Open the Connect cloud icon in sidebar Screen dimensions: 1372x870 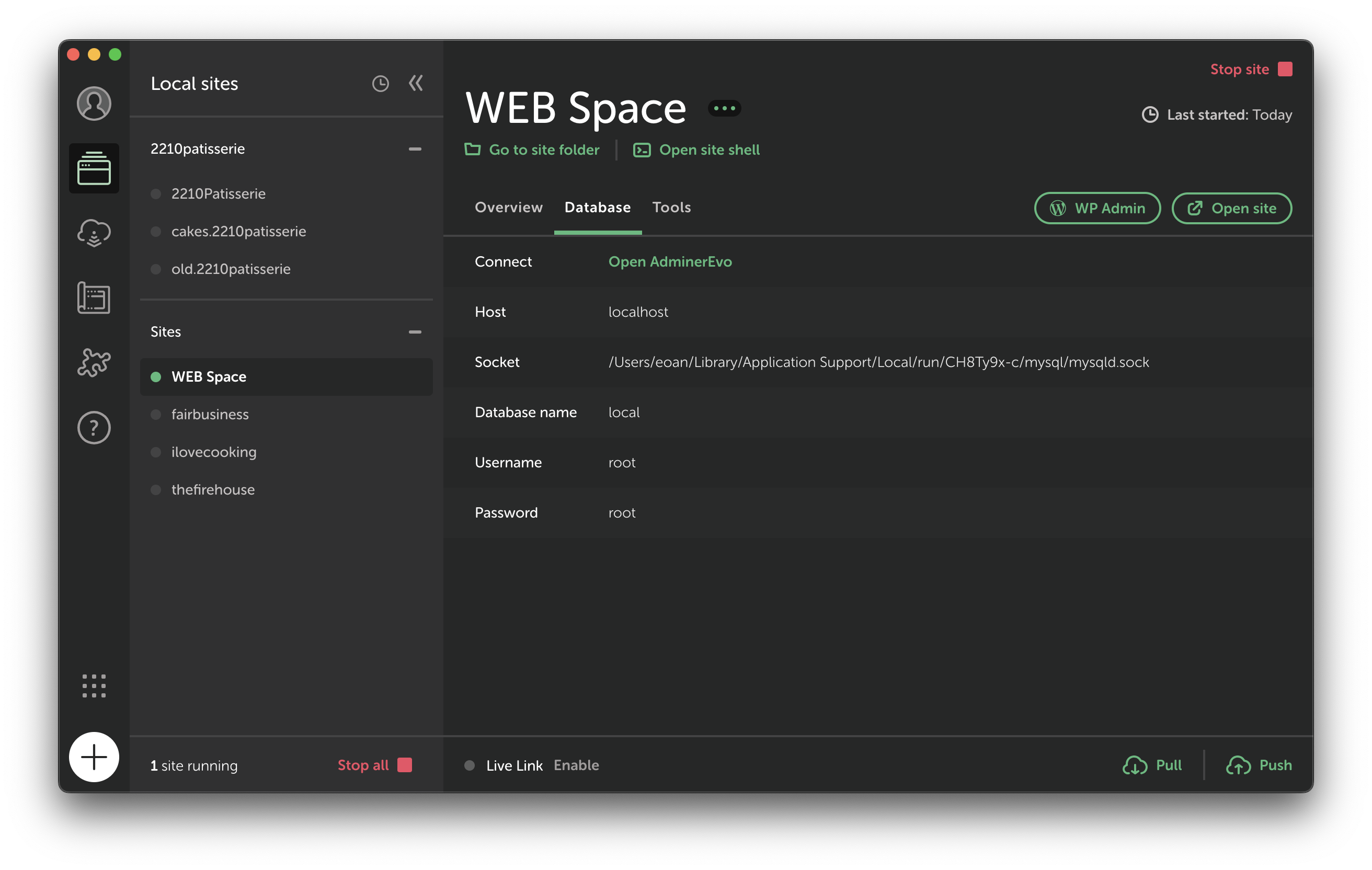point(94,233)
